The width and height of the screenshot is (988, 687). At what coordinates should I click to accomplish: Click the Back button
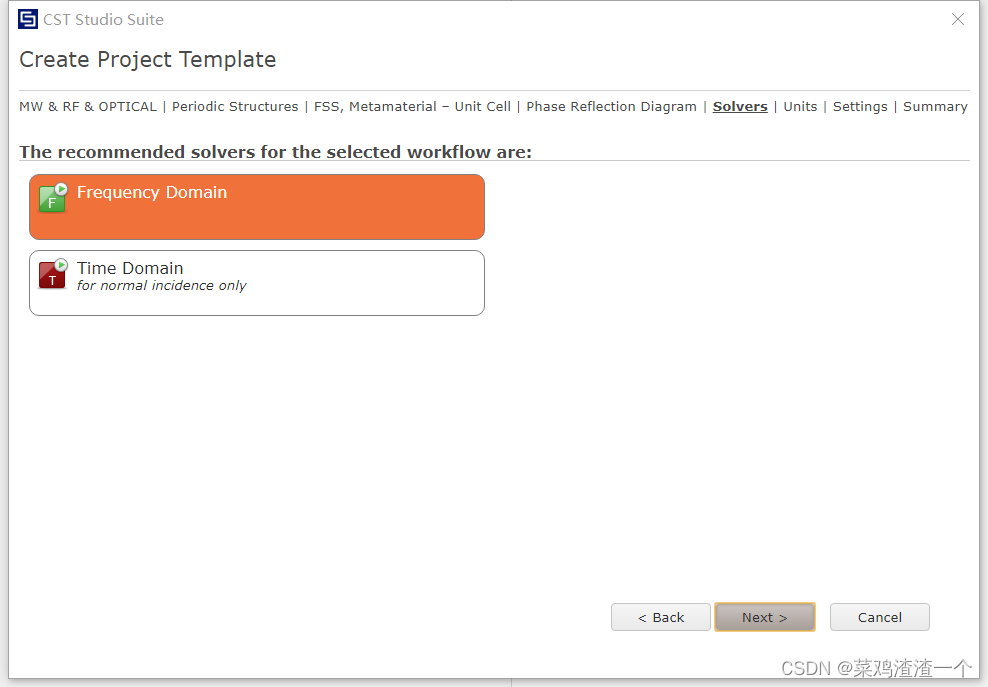(661, 617)
